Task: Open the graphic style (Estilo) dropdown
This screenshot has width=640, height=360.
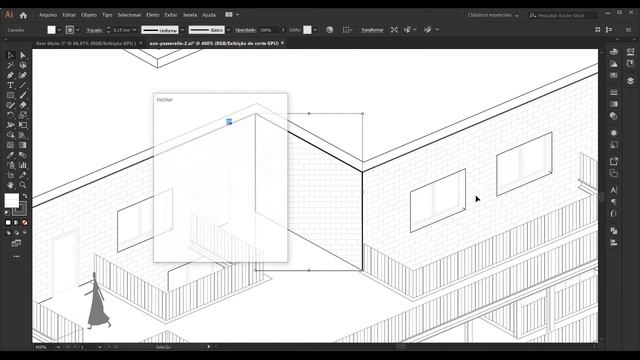Action: point(315,30)
